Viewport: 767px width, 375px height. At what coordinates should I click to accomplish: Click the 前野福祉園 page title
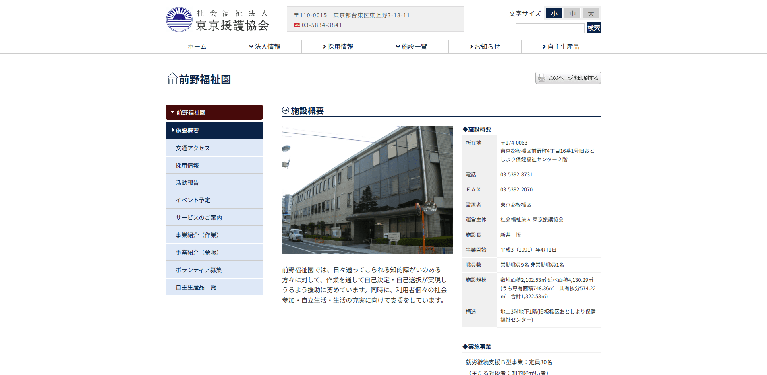pos(204,79)
